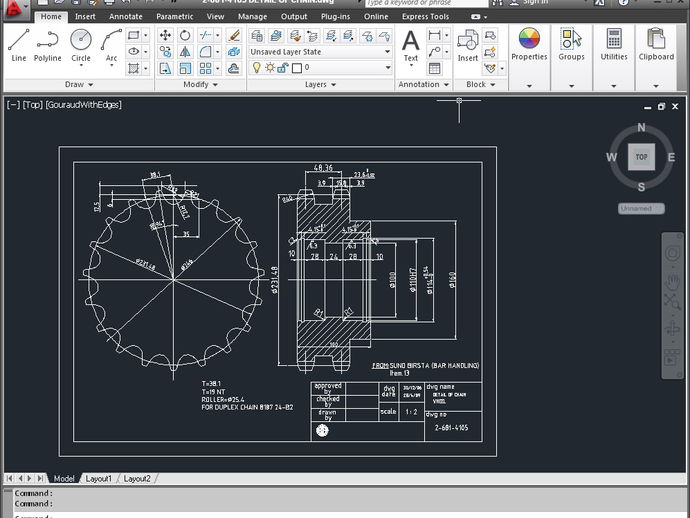Image resolution: width=690 pixels, height=518 pixels.
Task: Open the Output ribbon tab
Action: (294, 17)
